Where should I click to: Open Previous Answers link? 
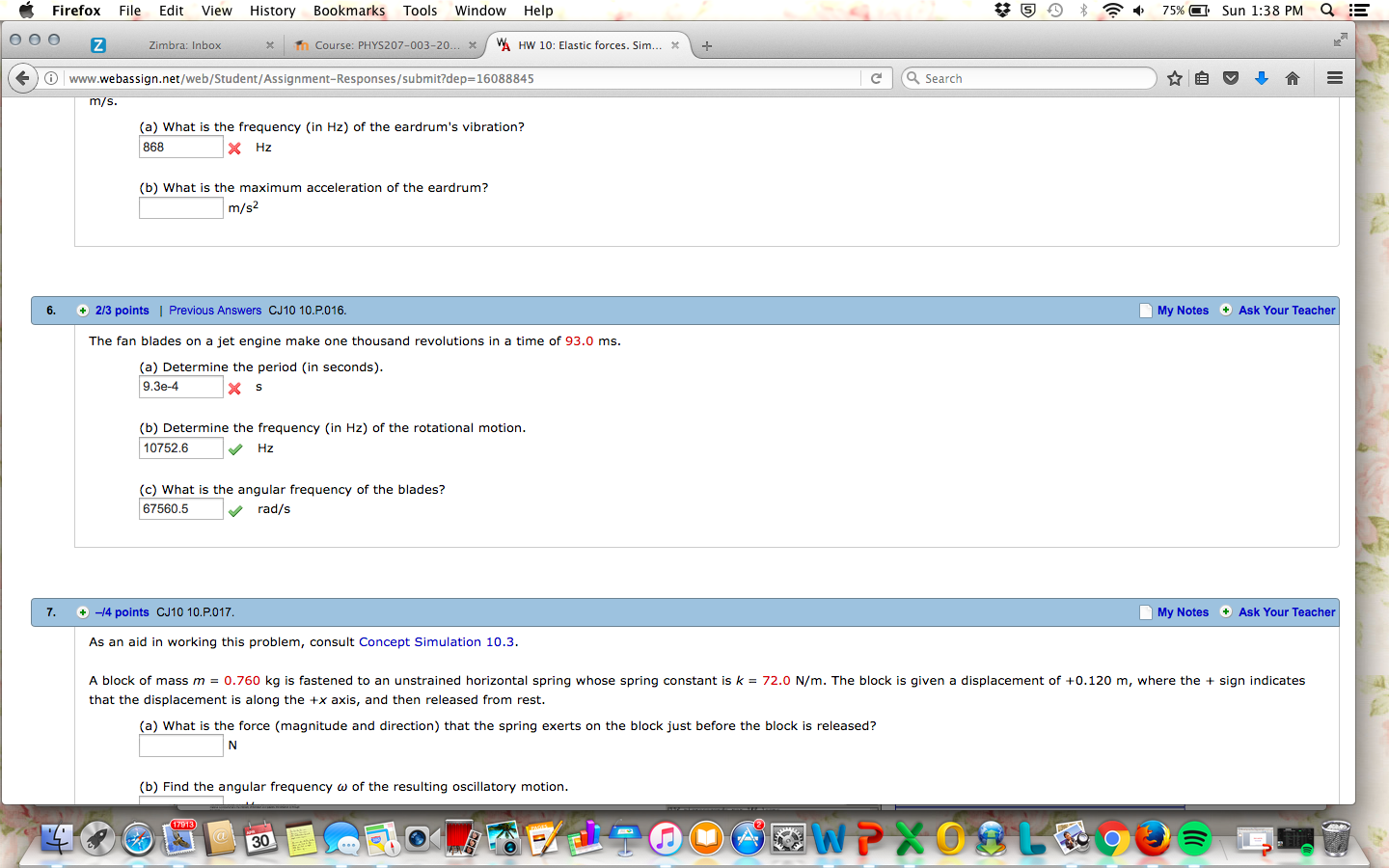click(x=215, y=311)
